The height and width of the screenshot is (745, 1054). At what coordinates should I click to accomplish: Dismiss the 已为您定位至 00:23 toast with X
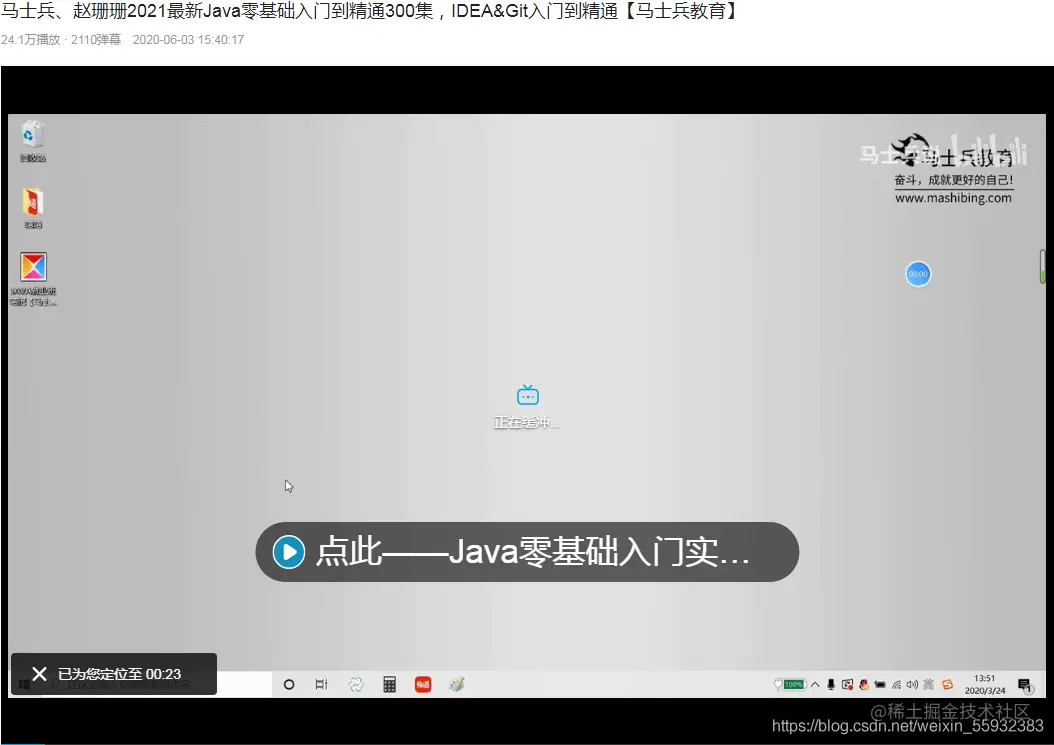pyautogui.click(x=39, y=674)
